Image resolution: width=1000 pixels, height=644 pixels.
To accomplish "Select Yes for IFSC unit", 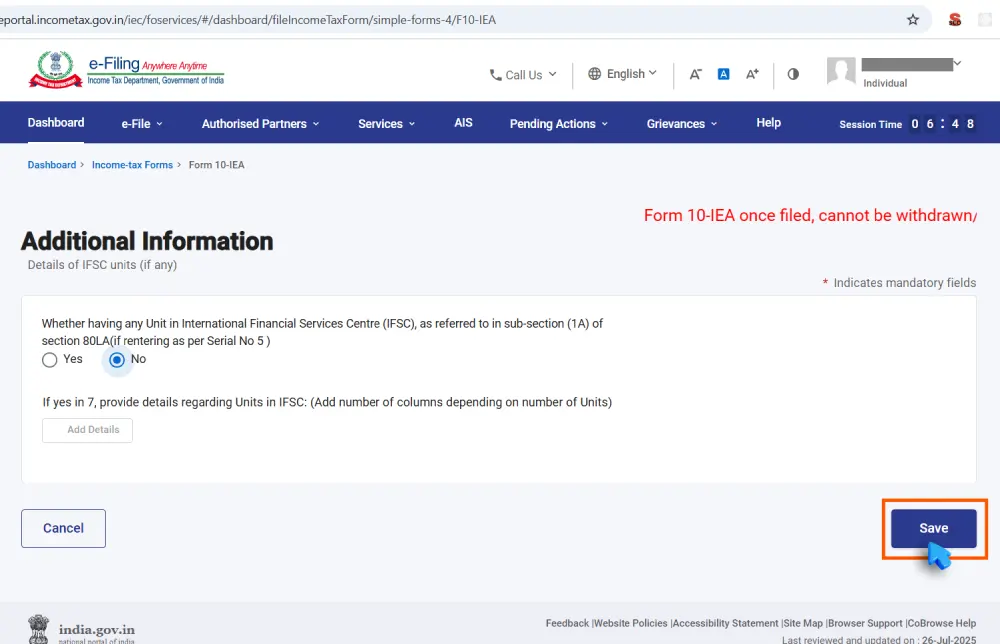I will (x=50, y=360).
